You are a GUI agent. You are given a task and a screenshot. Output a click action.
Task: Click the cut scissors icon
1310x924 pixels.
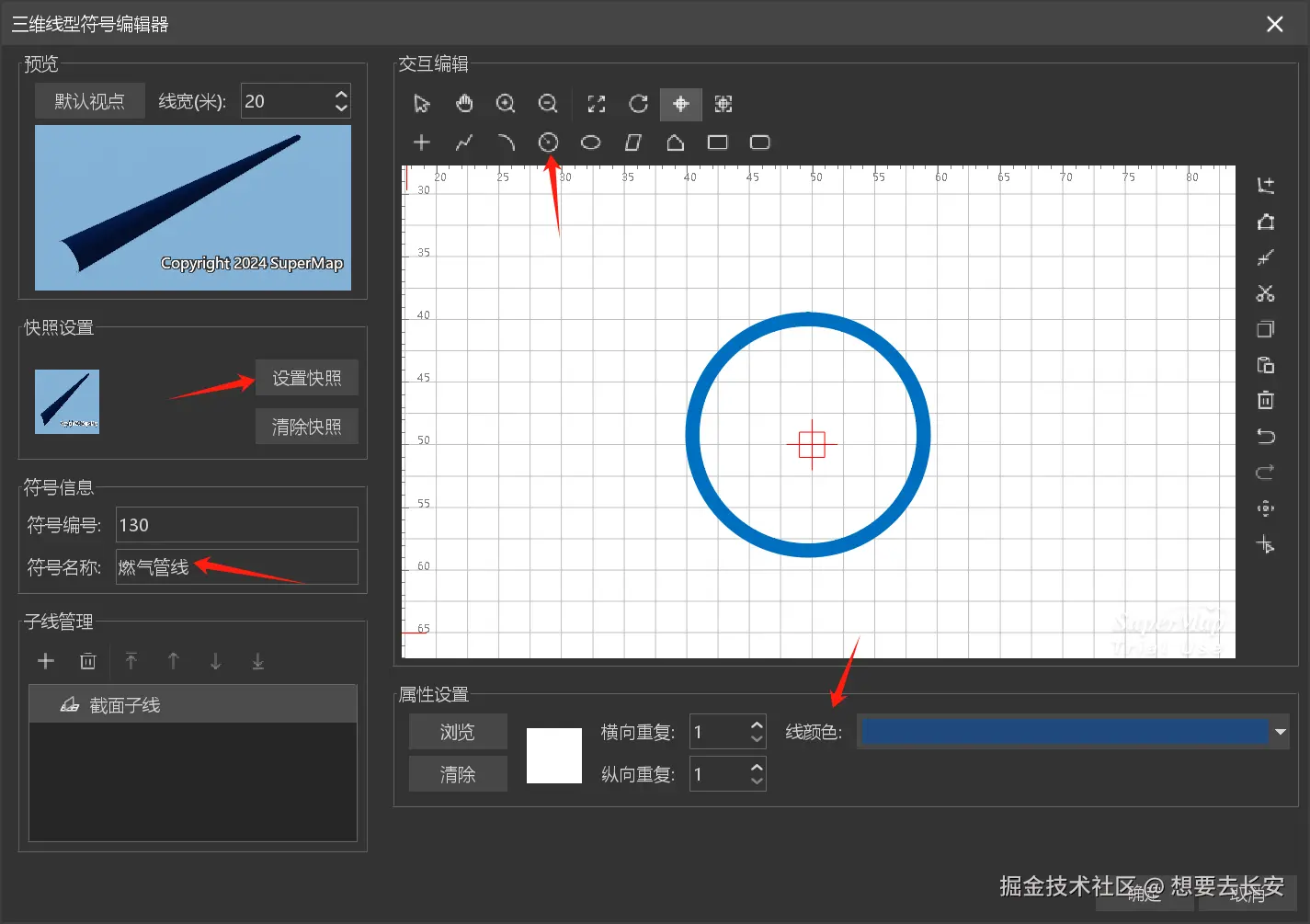tap(1266, 293)
